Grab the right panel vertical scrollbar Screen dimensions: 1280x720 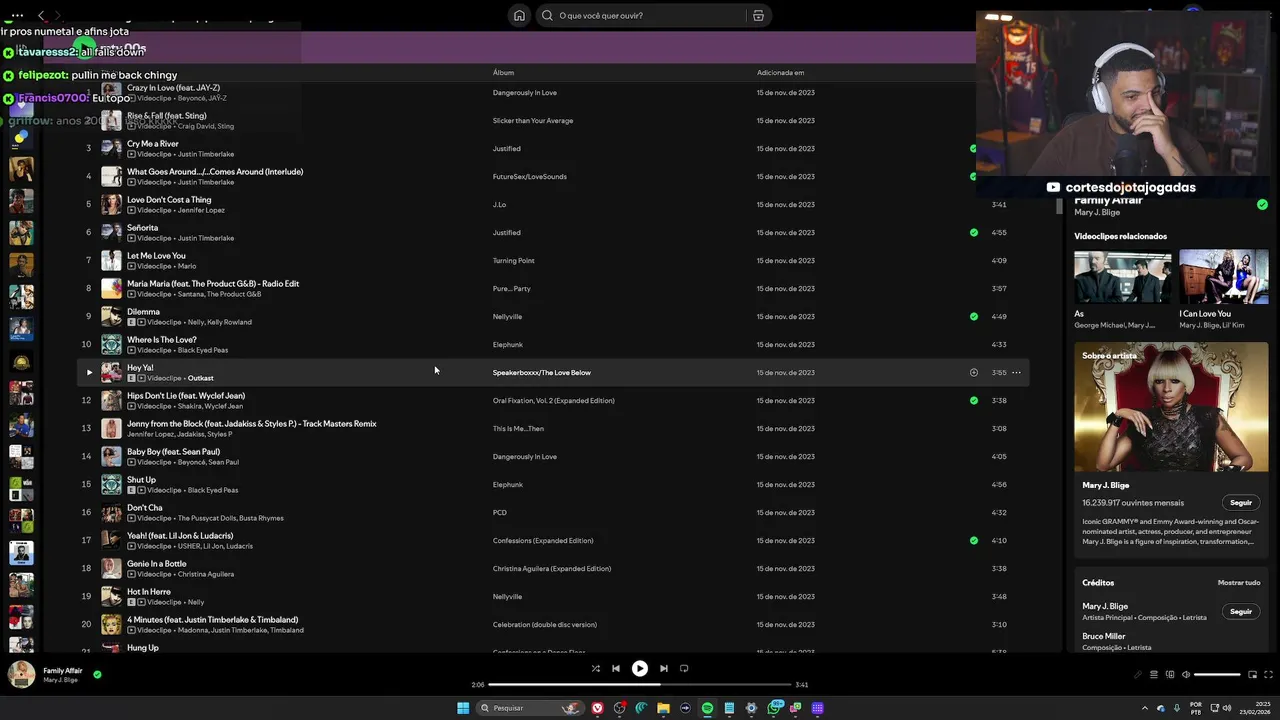tap(1060, 206)
